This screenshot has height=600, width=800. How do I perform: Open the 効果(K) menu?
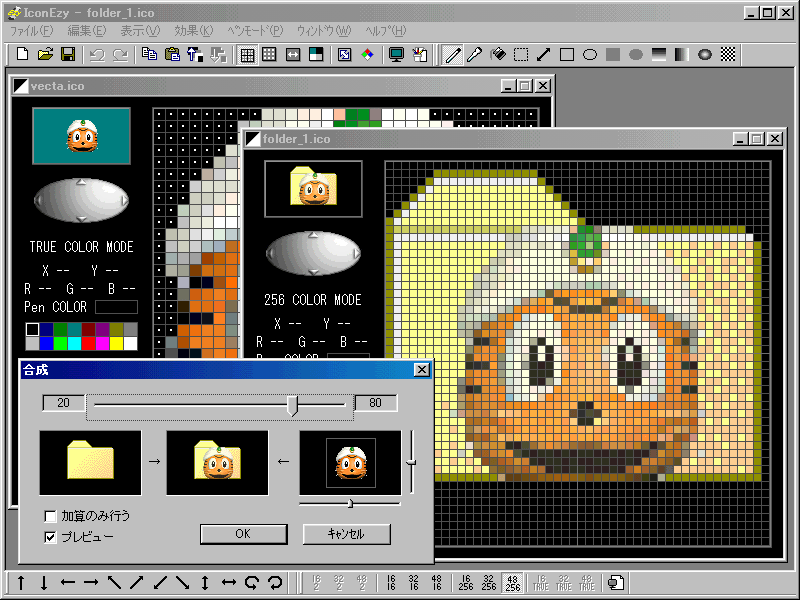tap(194, 31)
